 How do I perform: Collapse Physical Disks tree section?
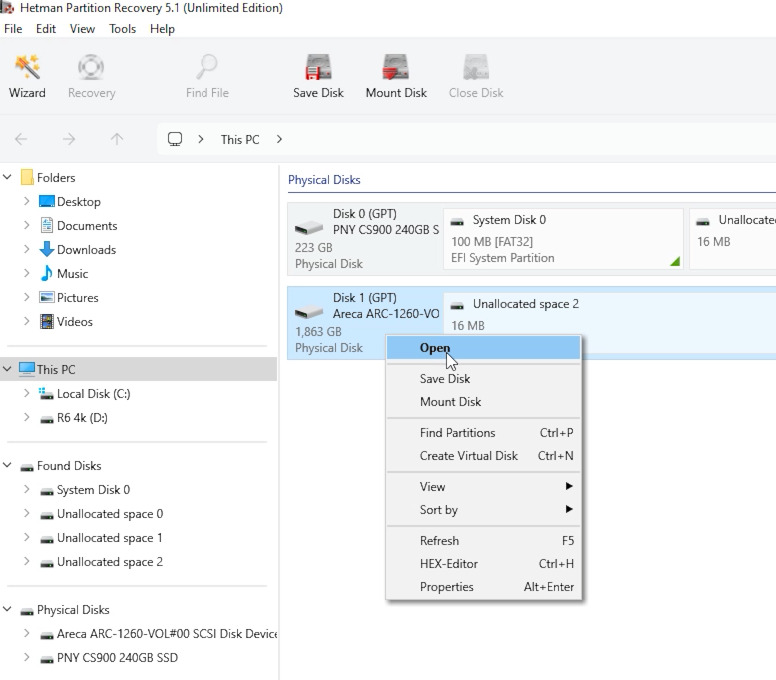[7, 609]
